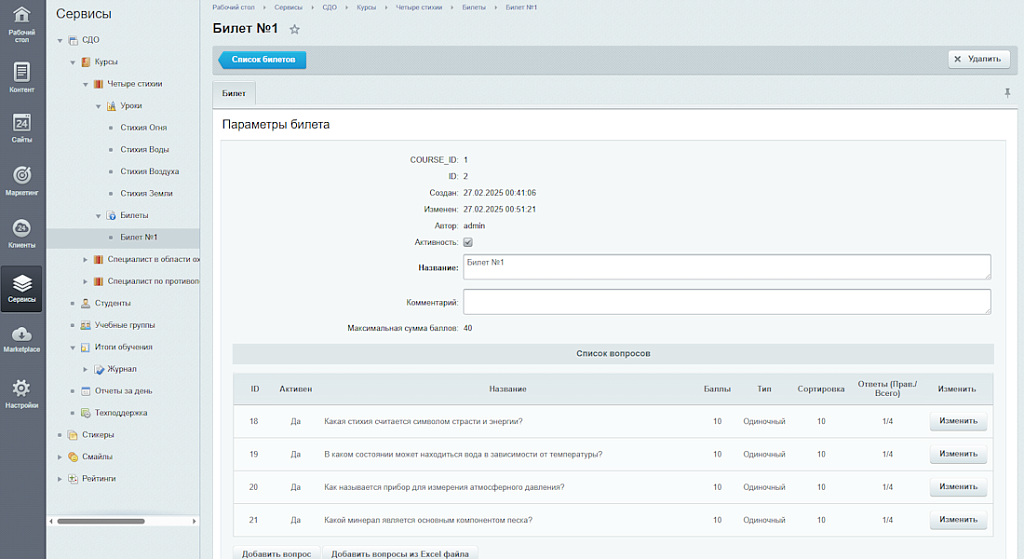Collapse the СДО tree node arrow
The width and height of the screenshot is (1024, 559).
point(60,40)
